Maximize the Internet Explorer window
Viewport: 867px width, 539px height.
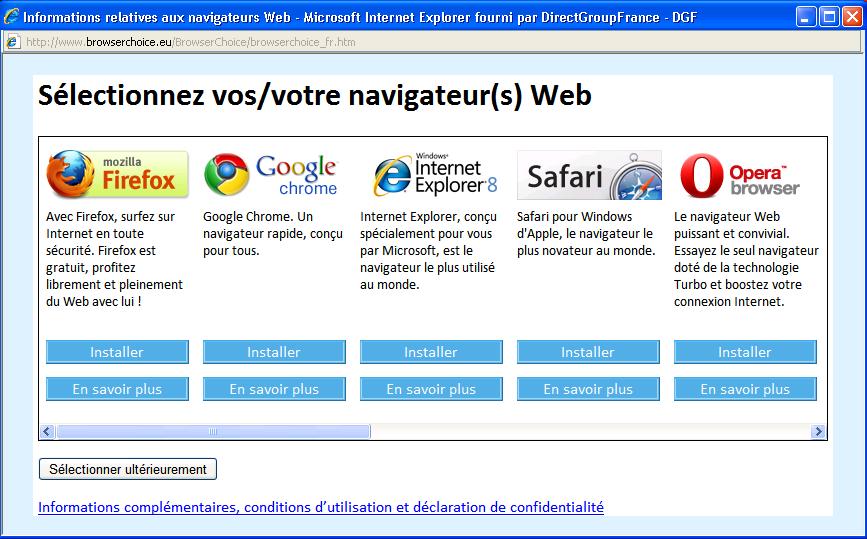[x=829, y=17]
